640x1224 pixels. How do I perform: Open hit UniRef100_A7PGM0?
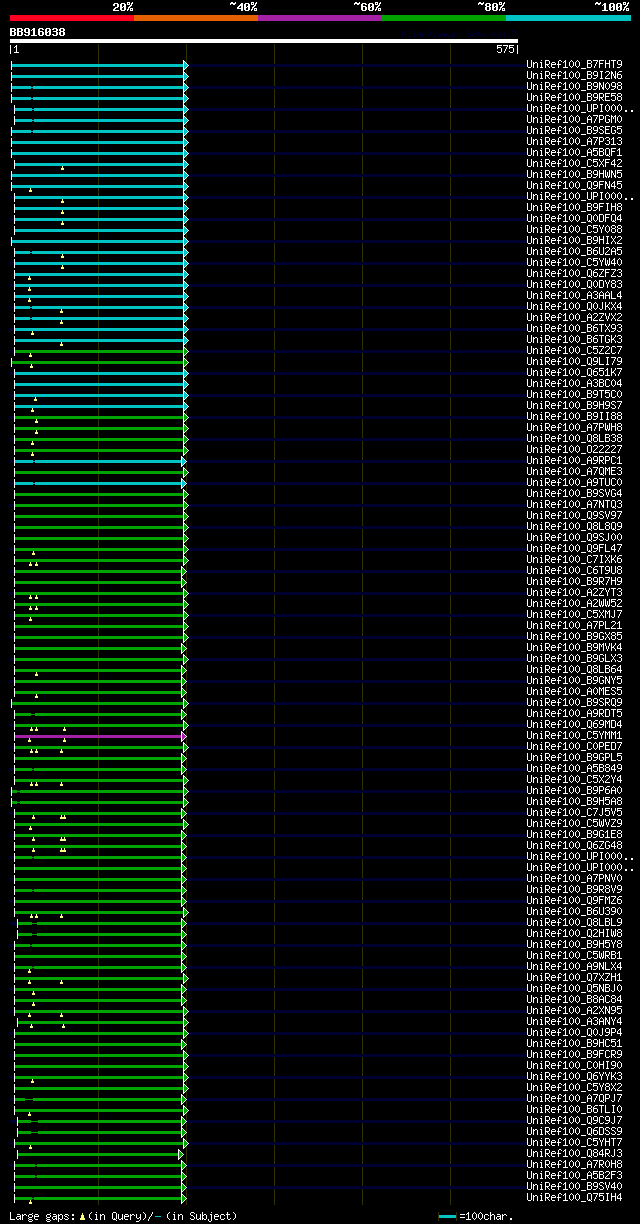coord(574,120)
